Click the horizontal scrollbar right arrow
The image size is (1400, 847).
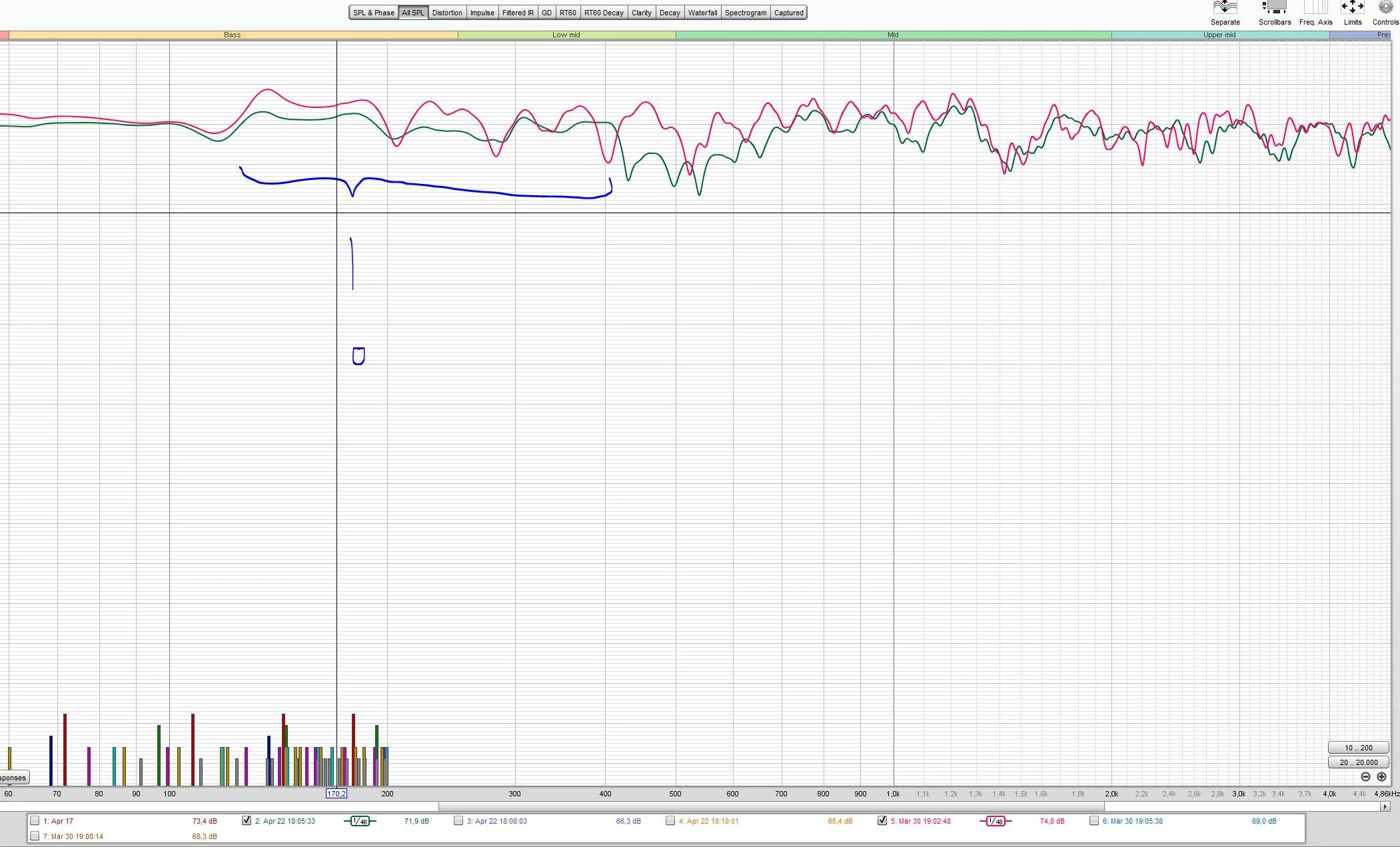click(x=1385, y=806)
